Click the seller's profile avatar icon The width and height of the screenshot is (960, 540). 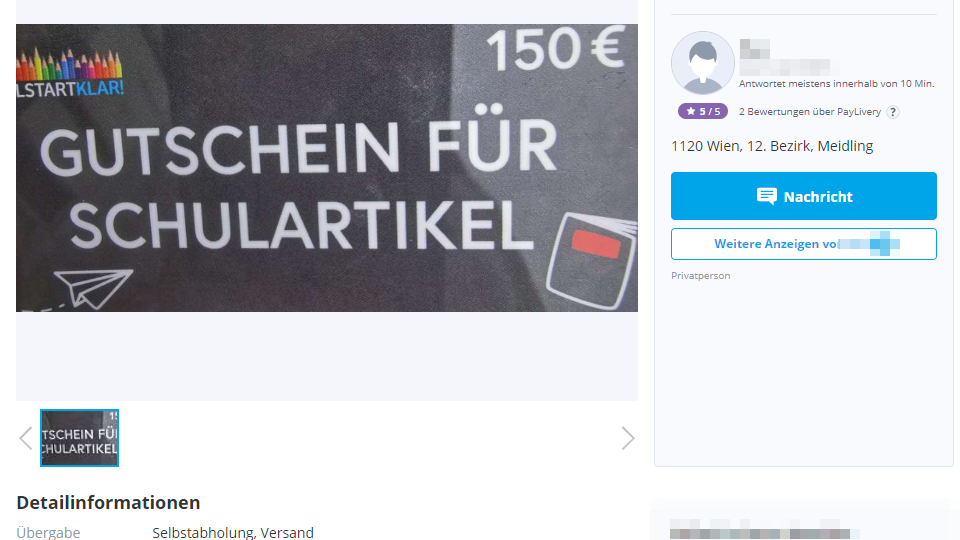click(x=703, y=63)
